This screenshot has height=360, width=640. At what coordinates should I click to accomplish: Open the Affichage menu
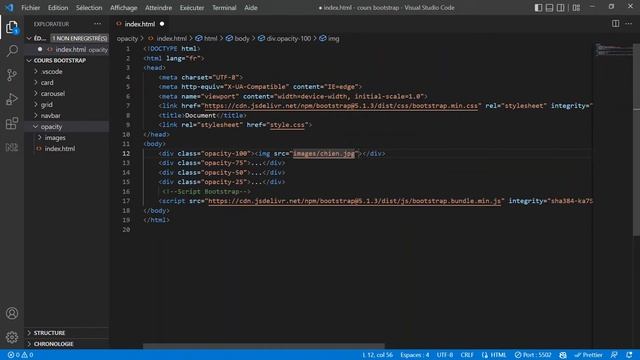124,8
